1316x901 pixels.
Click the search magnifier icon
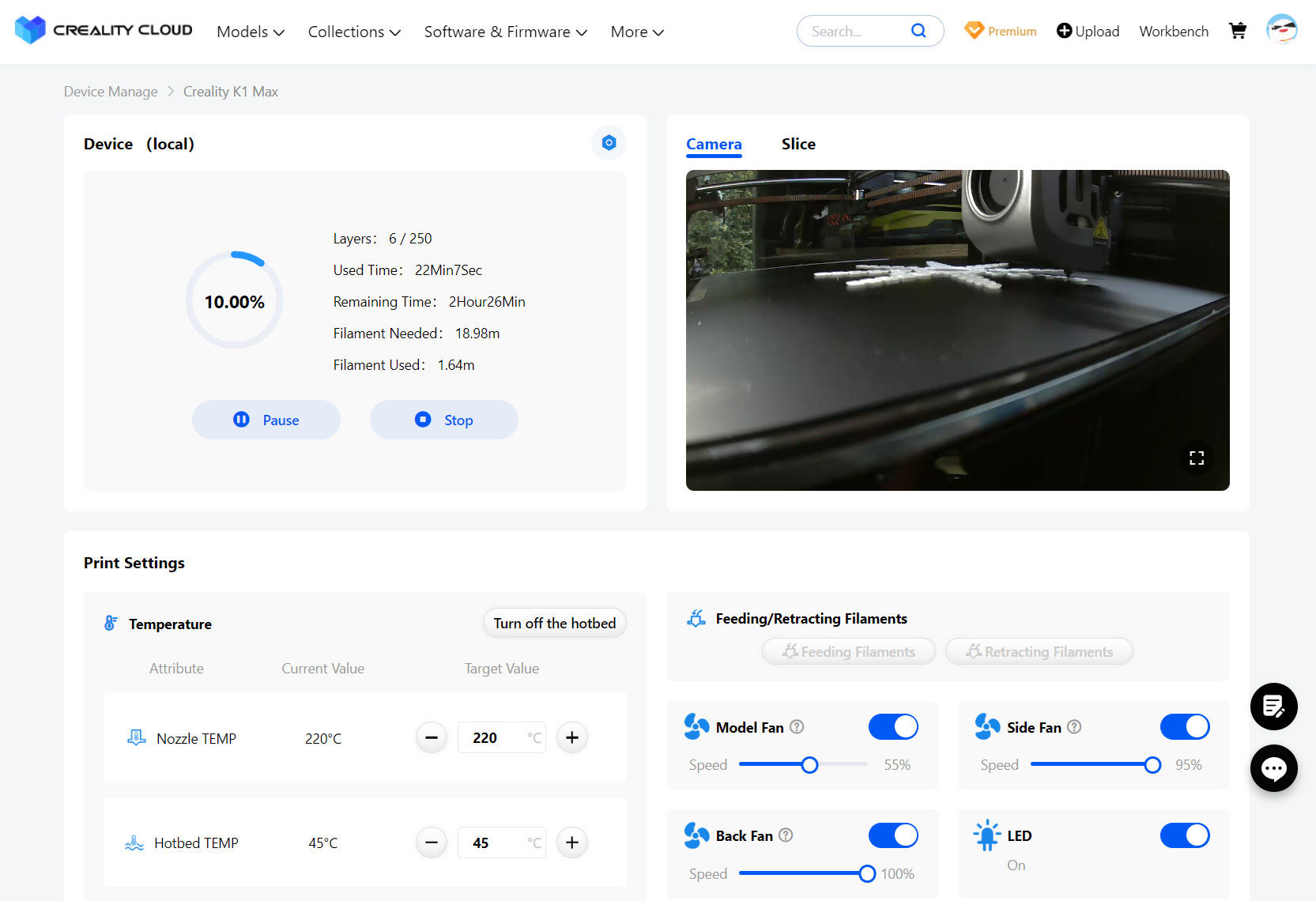coord(918,30)
